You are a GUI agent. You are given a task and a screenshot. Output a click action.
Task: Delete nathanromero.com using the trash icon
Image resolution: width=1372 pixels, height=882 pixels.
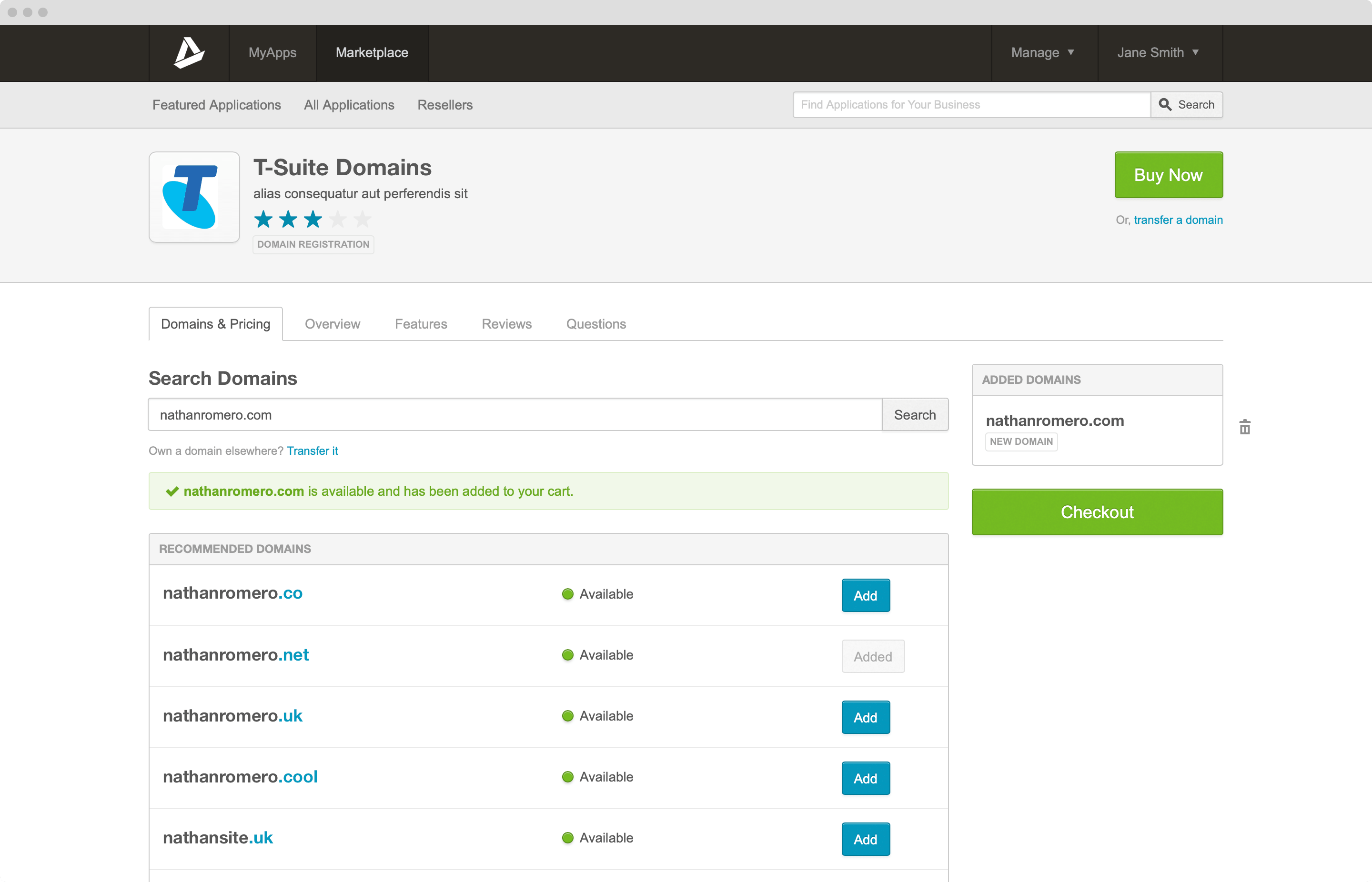point(1244,427)
